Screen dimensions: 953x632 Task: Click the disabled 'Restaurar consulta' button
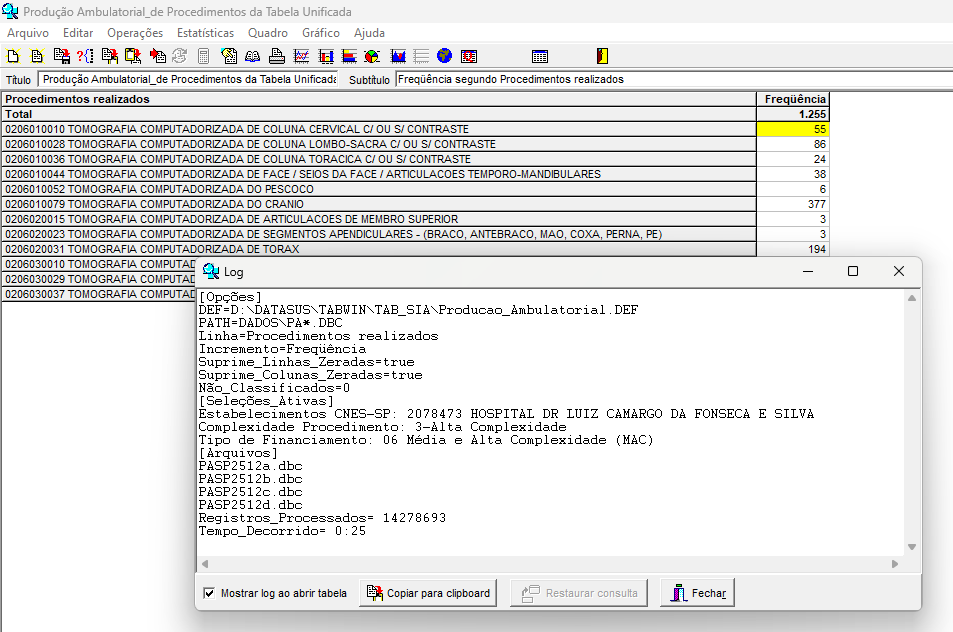(x=579, y=593)
